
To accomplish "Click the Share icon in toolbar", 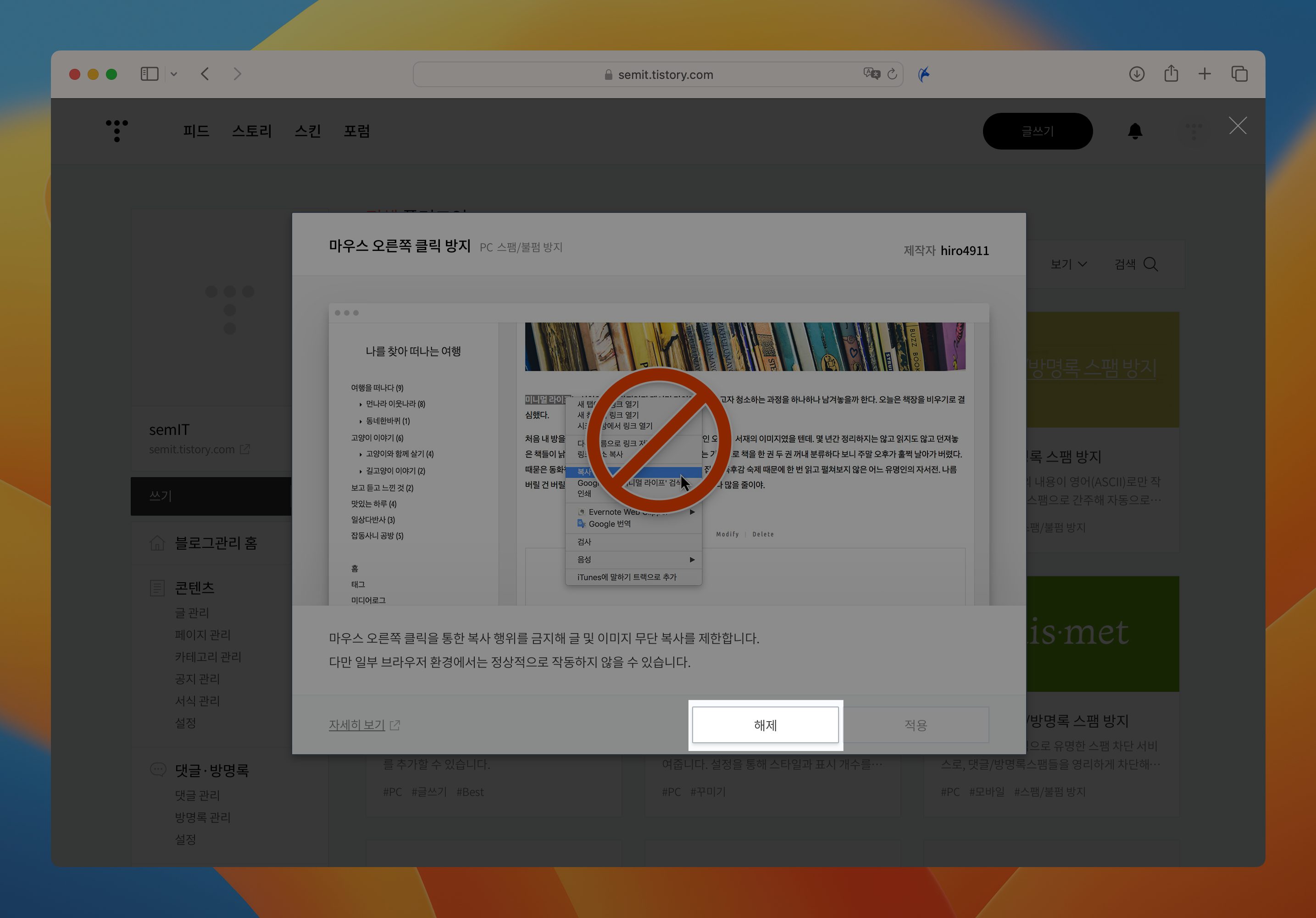I will coord(1171,74).
